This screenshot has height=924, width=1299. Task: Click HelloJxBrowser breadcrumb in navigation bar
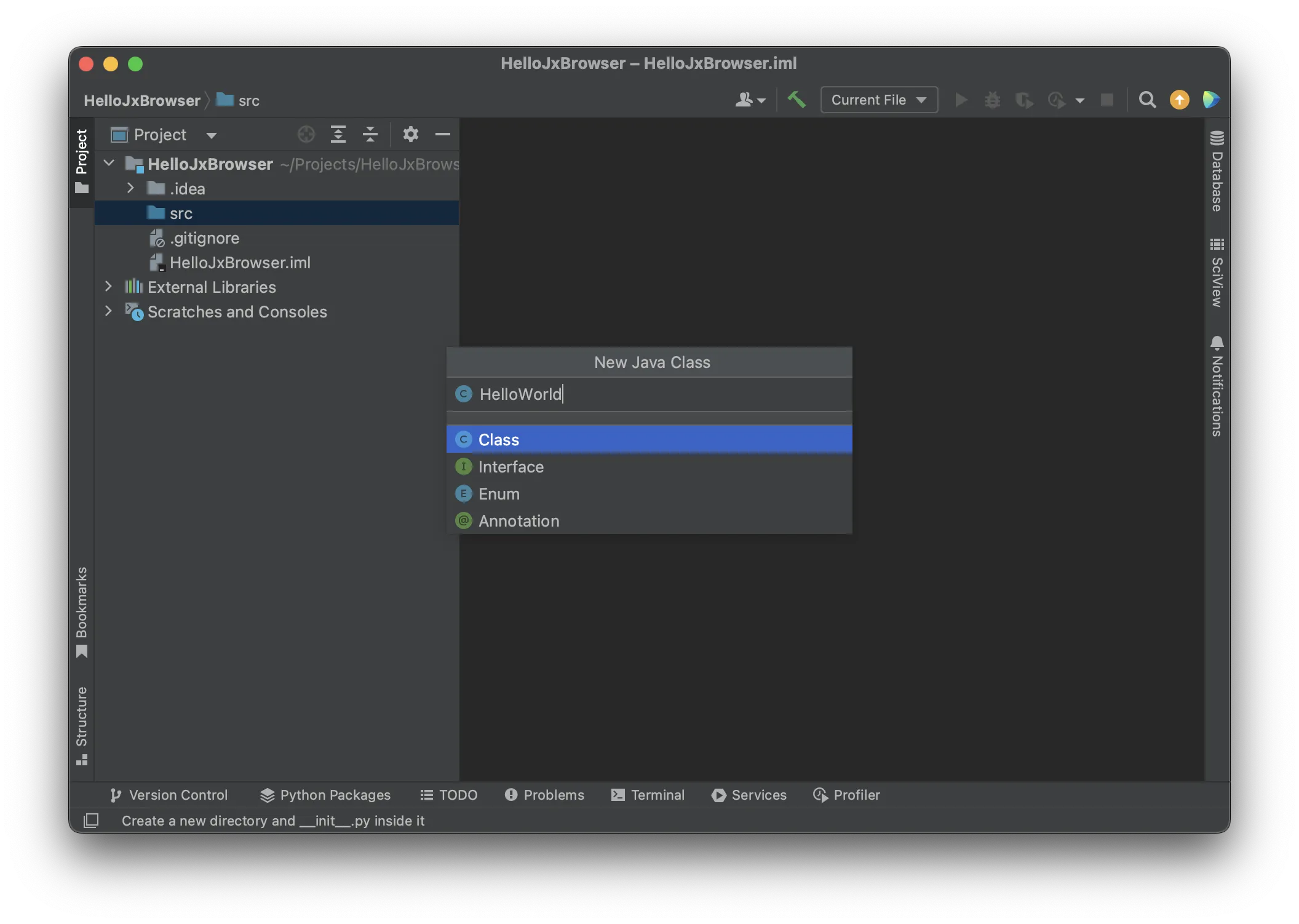(x=142, y=100)
